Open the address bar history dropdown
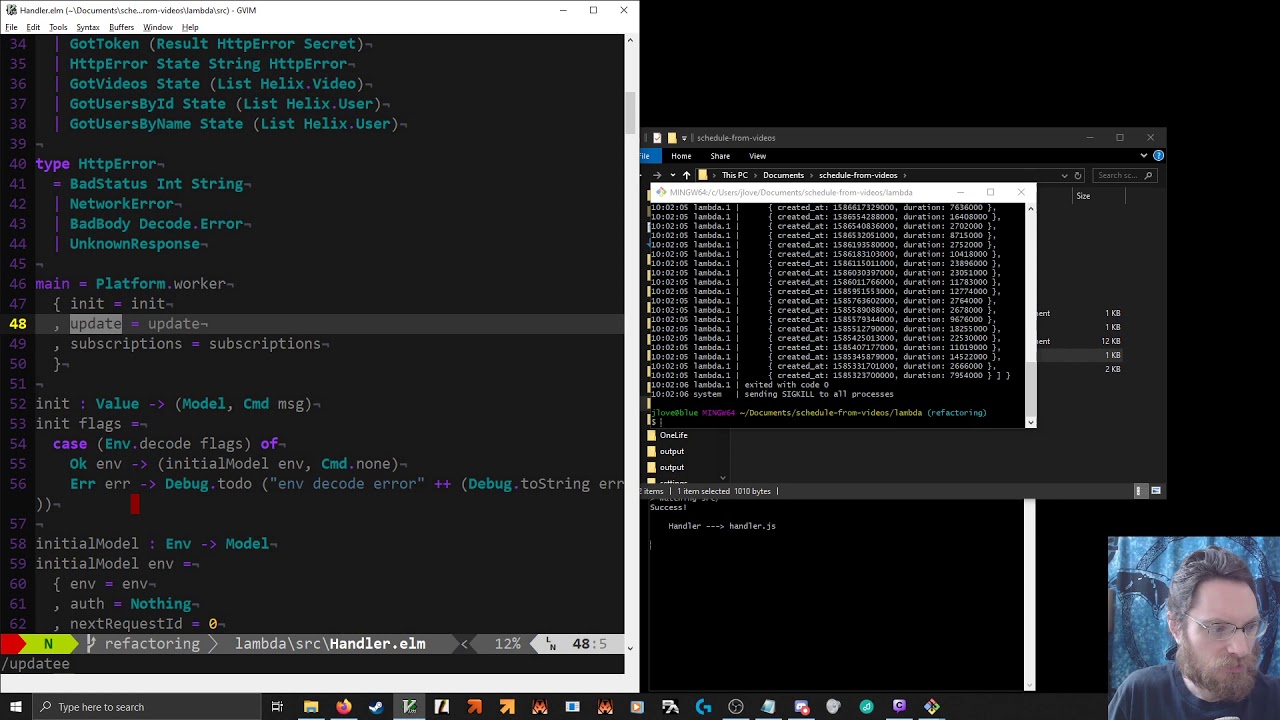The width and height of the screenshot is (1280, 720). pyautogui.click(x=1064, y=175)
